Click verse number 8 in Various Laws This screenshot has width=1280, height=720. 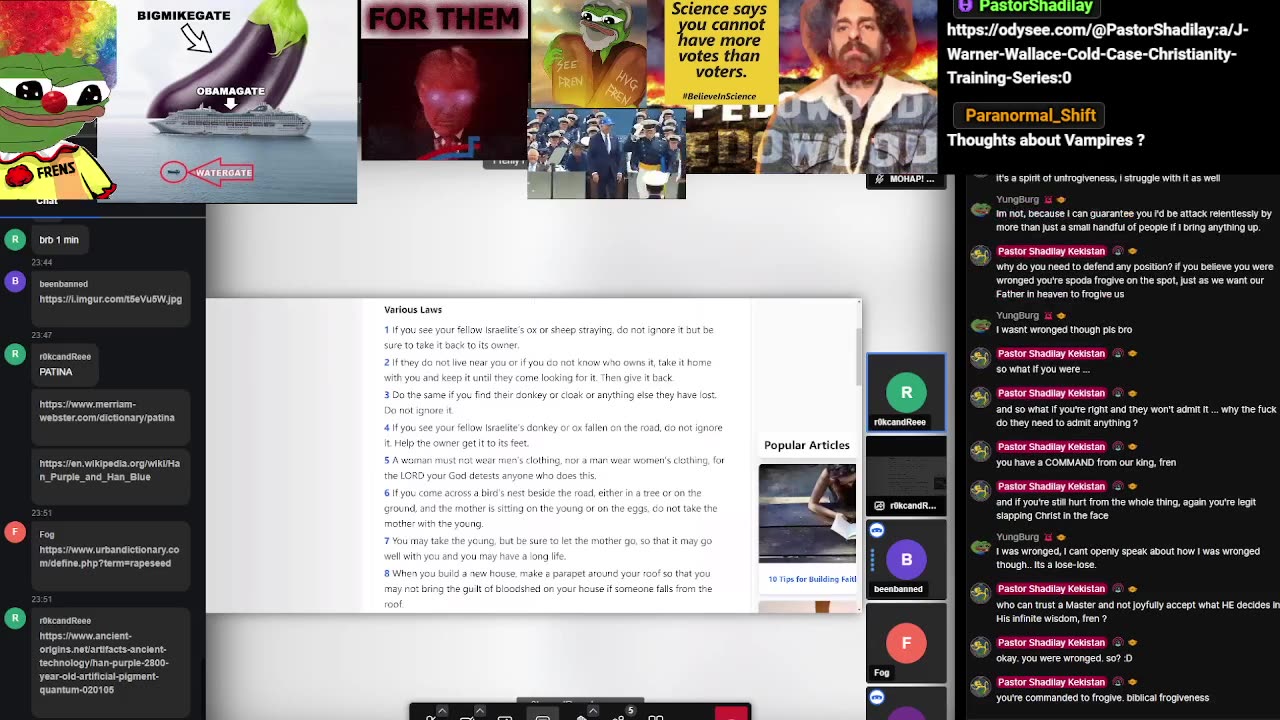387,573
